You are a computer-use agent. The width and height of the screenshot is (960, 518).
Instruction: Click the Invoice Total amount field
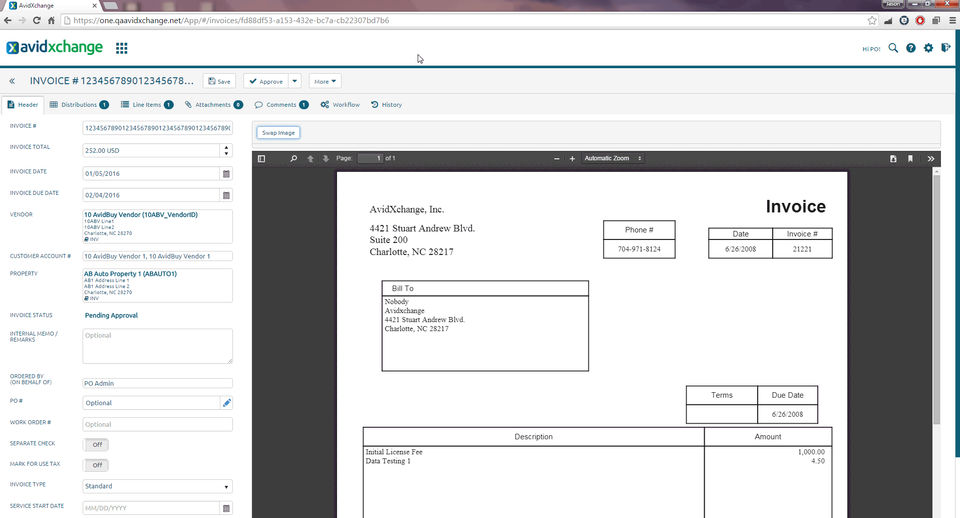pos(151,151)
